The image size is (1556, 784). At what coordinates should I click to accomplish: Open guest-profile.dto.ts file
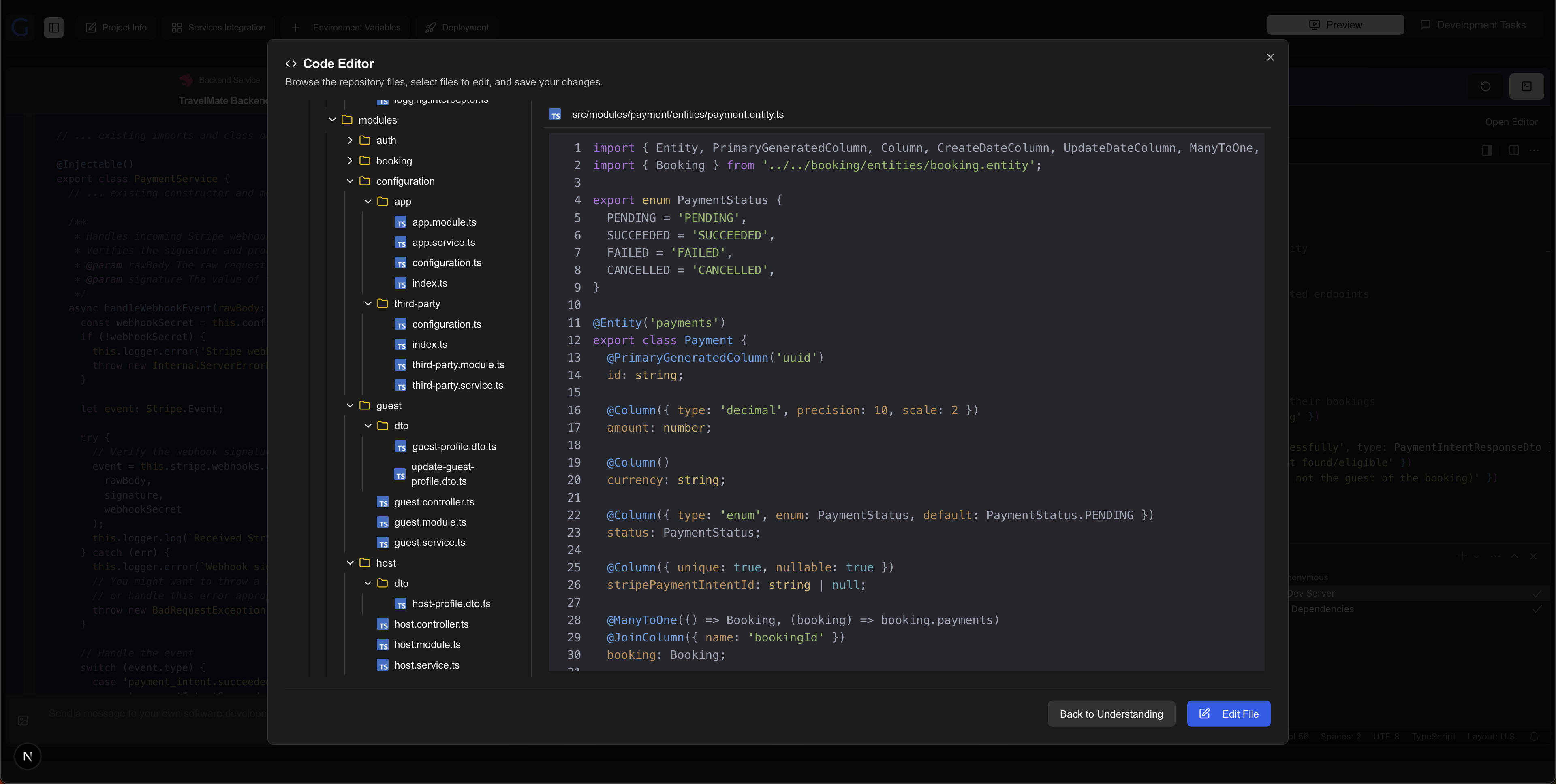tap(454, 446)
